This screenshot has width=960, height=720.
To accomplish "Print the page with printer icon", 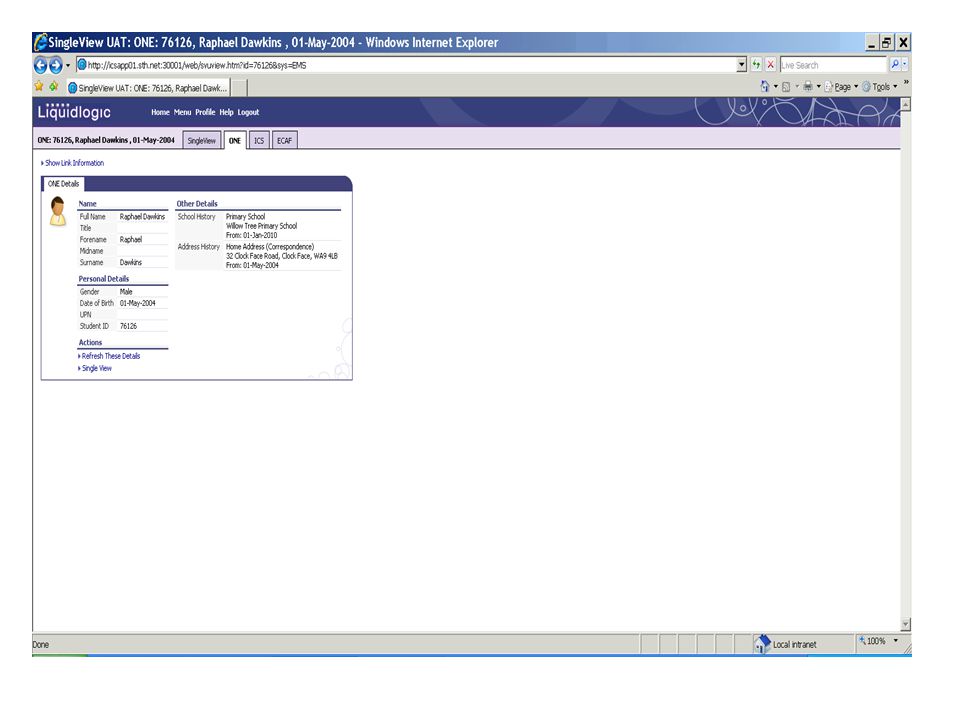I will 808,86.
